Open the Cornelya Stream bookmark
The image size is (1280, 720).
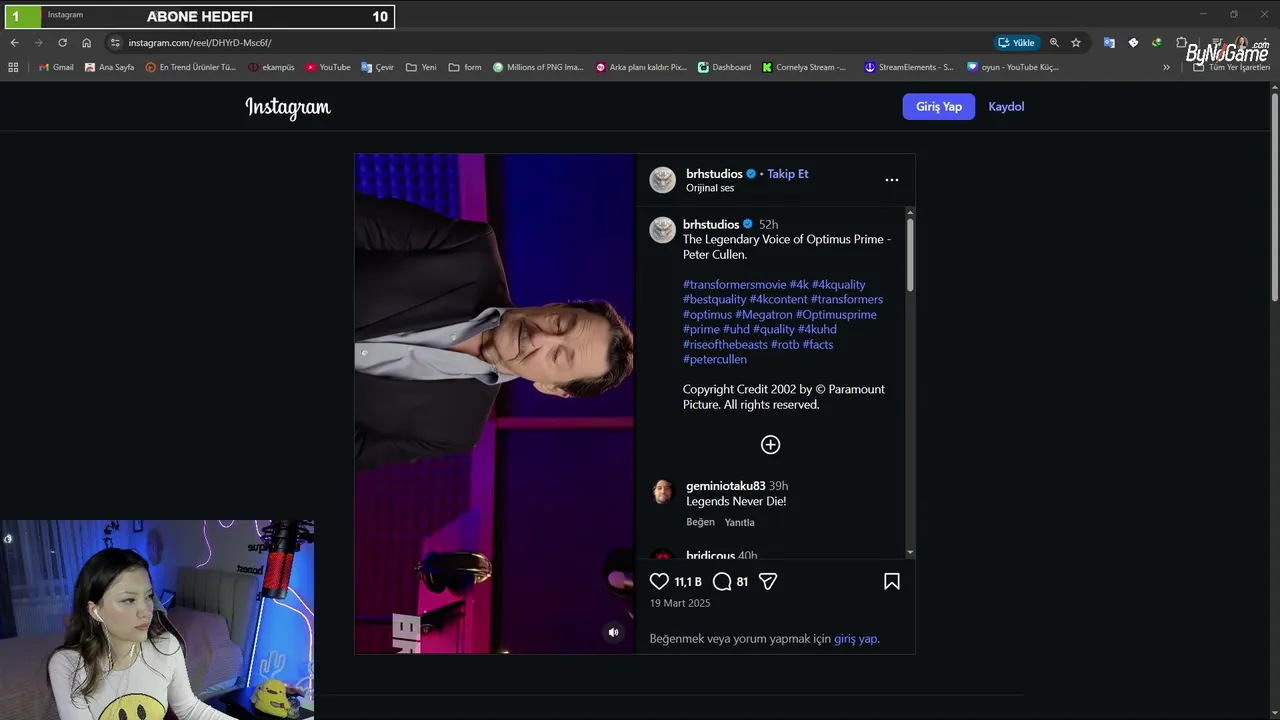tap(804, 67)
